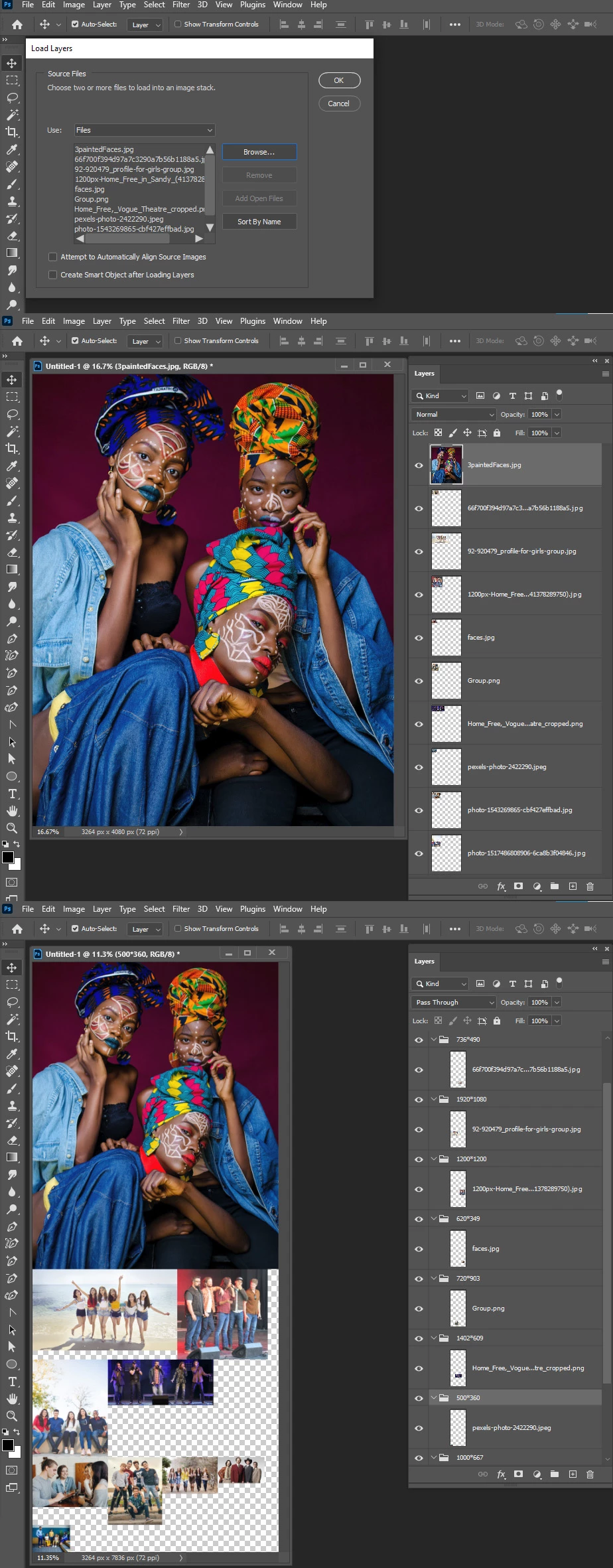Select the Brush tool beside the Load Layers dialog
This screenshot has width=613, height=1568.
[12, 184]
